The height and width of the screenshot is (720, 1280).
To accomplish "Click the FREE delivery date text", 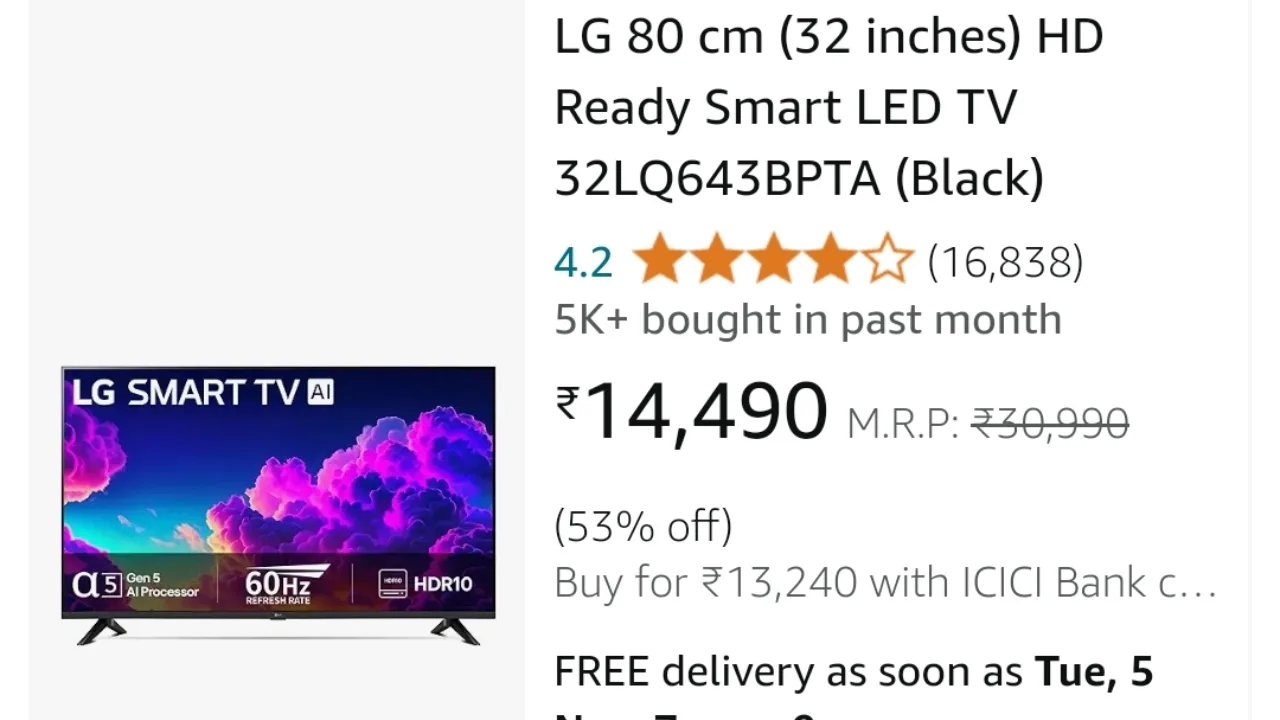I will click(x=854, y=671).
